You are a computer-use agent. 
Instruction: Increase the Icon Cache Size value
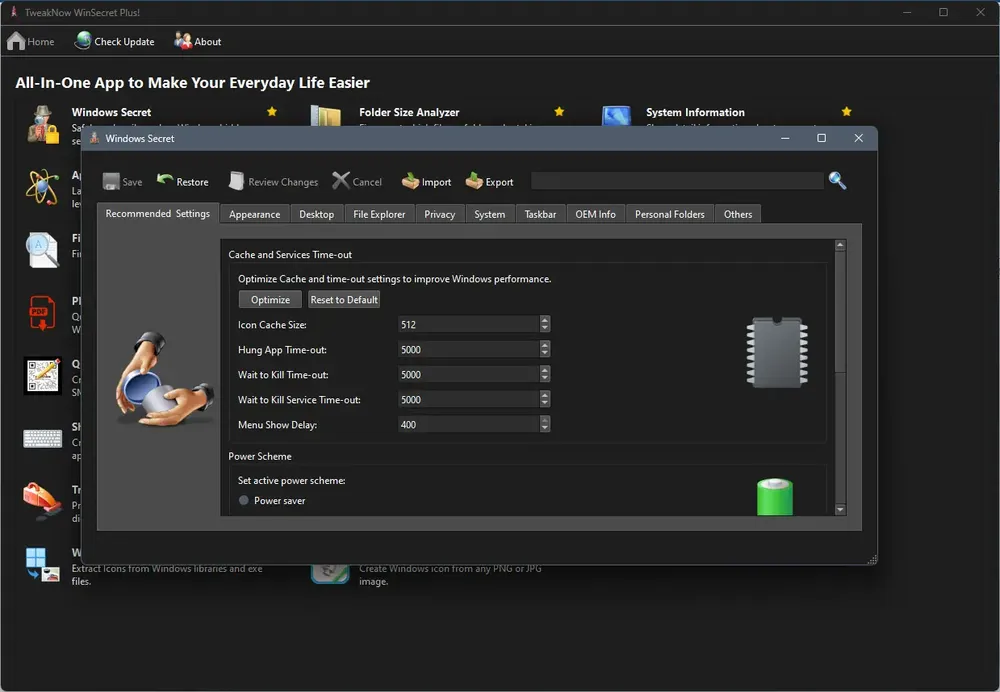545,320
